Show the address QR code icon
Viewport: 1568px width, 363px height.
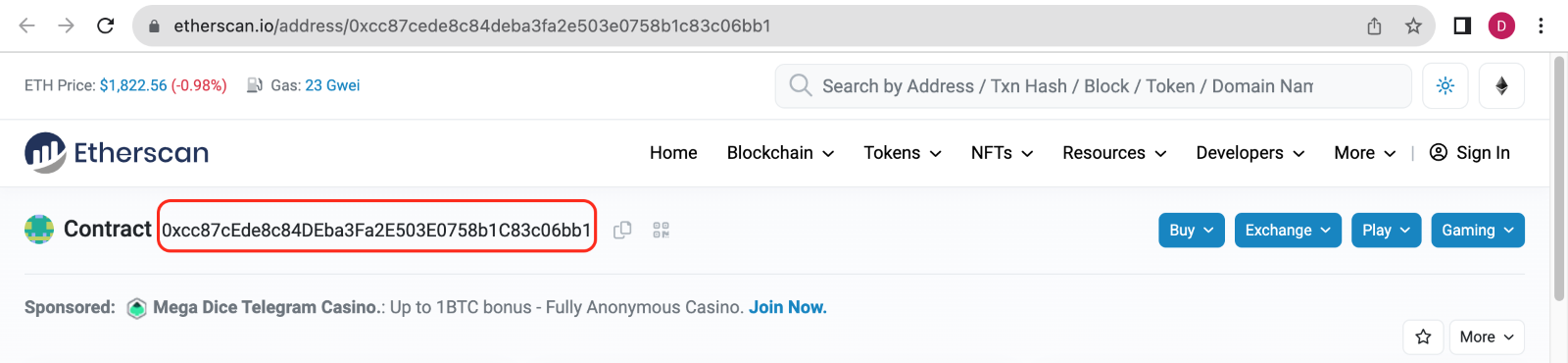pos(661,230)
